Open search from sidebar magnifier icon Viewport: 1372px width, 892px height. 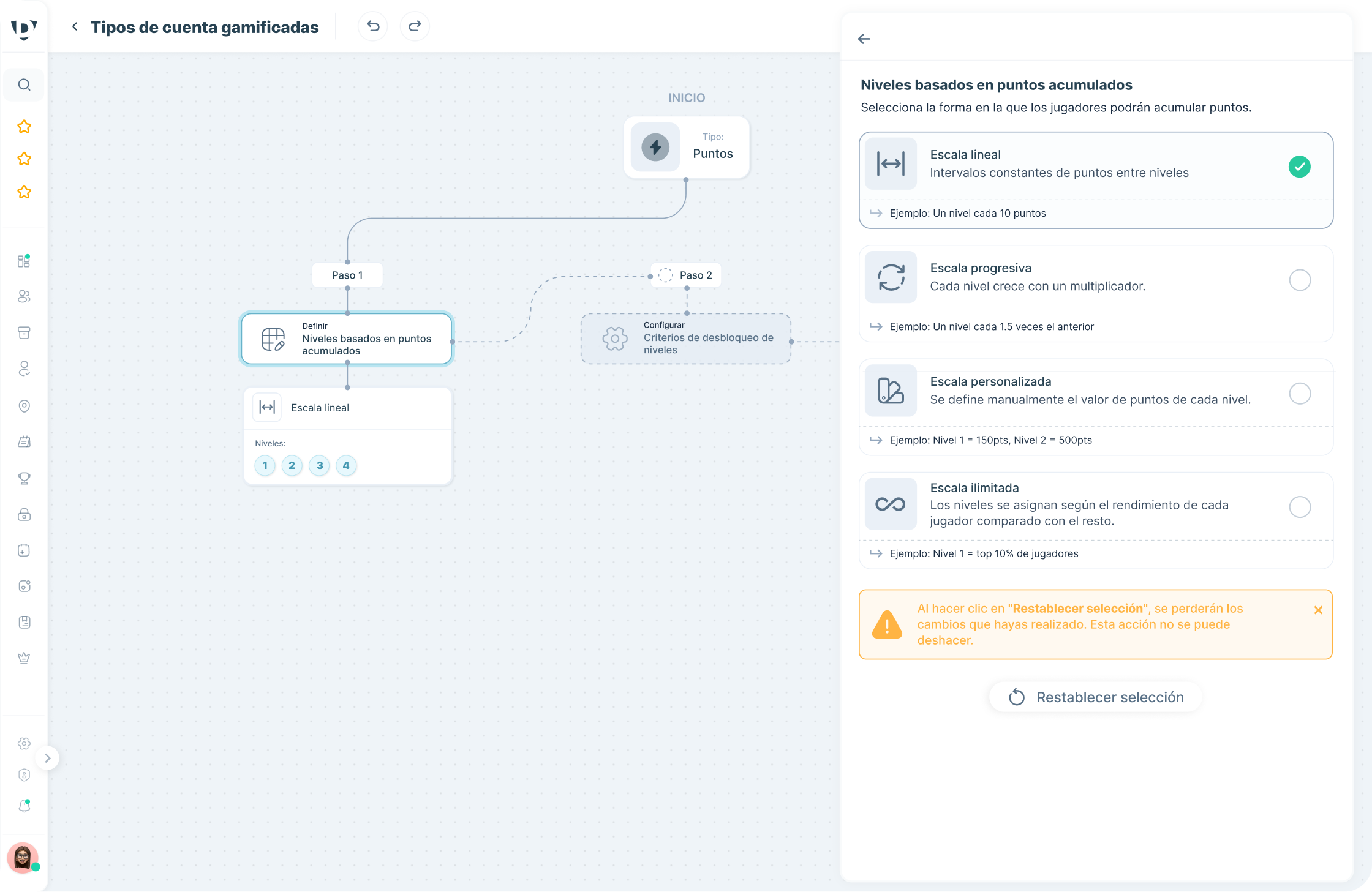(24, 84)
